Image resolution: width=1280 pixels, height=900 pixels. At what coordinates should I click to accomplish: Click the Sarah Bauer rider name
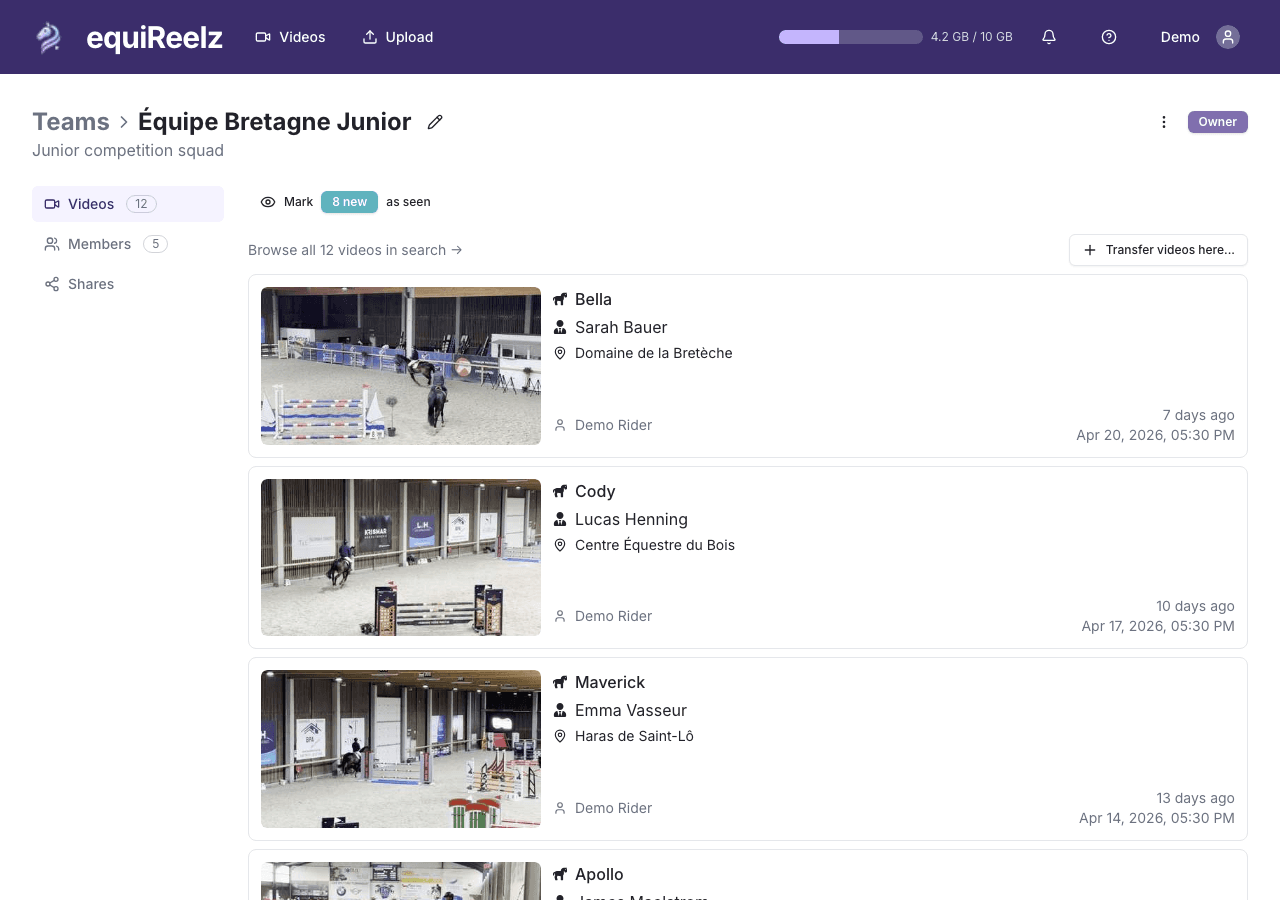coord(621,327)
